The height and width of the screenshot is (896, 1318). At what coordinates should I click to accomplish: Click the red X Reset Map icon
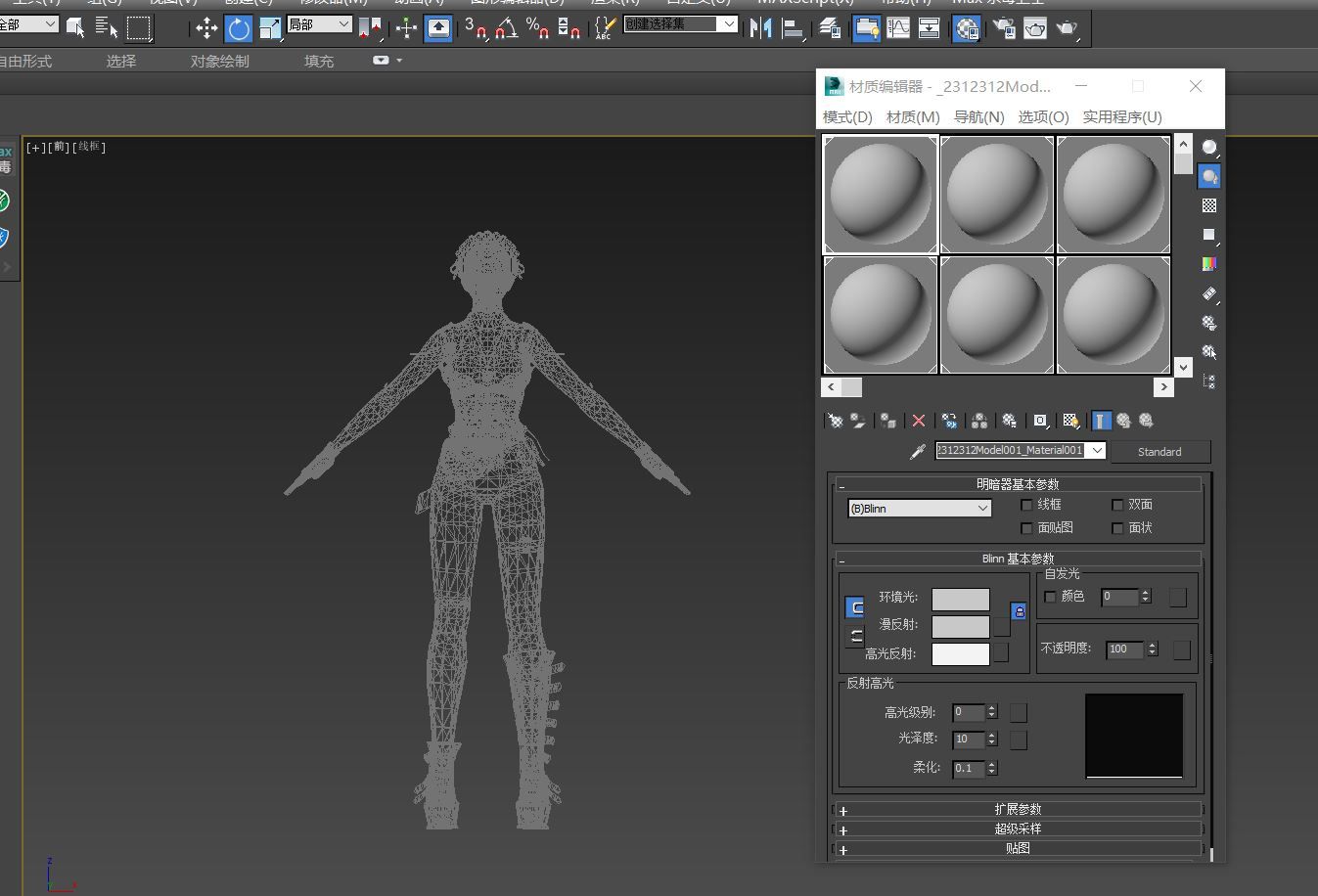click(x=919, y=421)
